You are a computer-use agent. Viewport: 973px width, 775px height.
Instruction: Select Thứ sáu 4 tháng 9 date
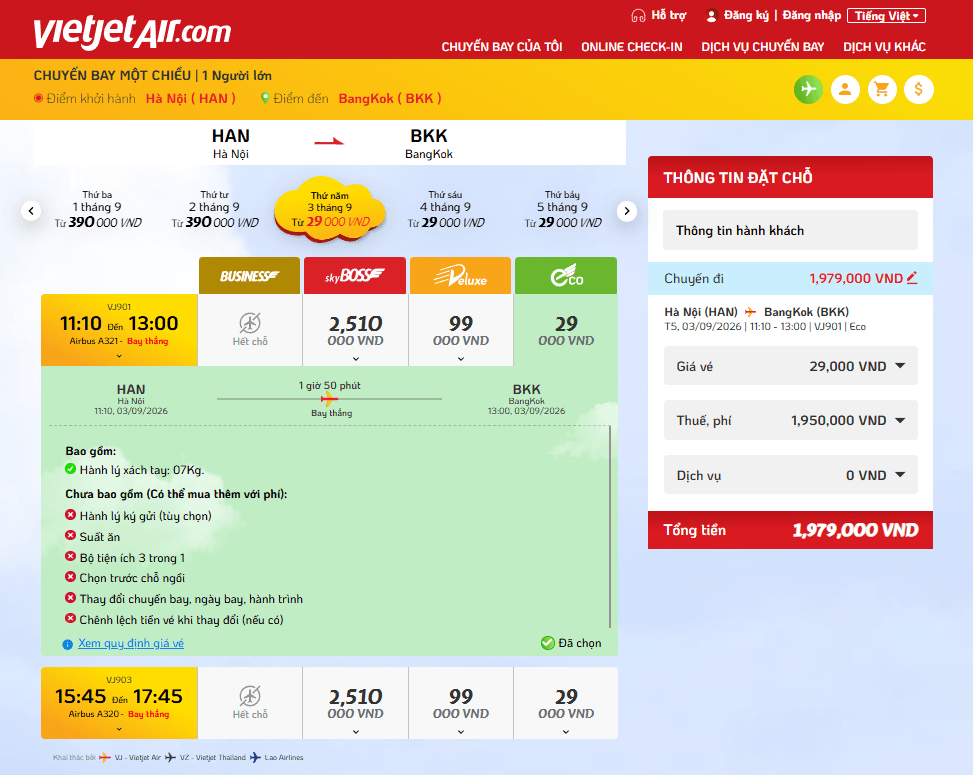point(446,210)
